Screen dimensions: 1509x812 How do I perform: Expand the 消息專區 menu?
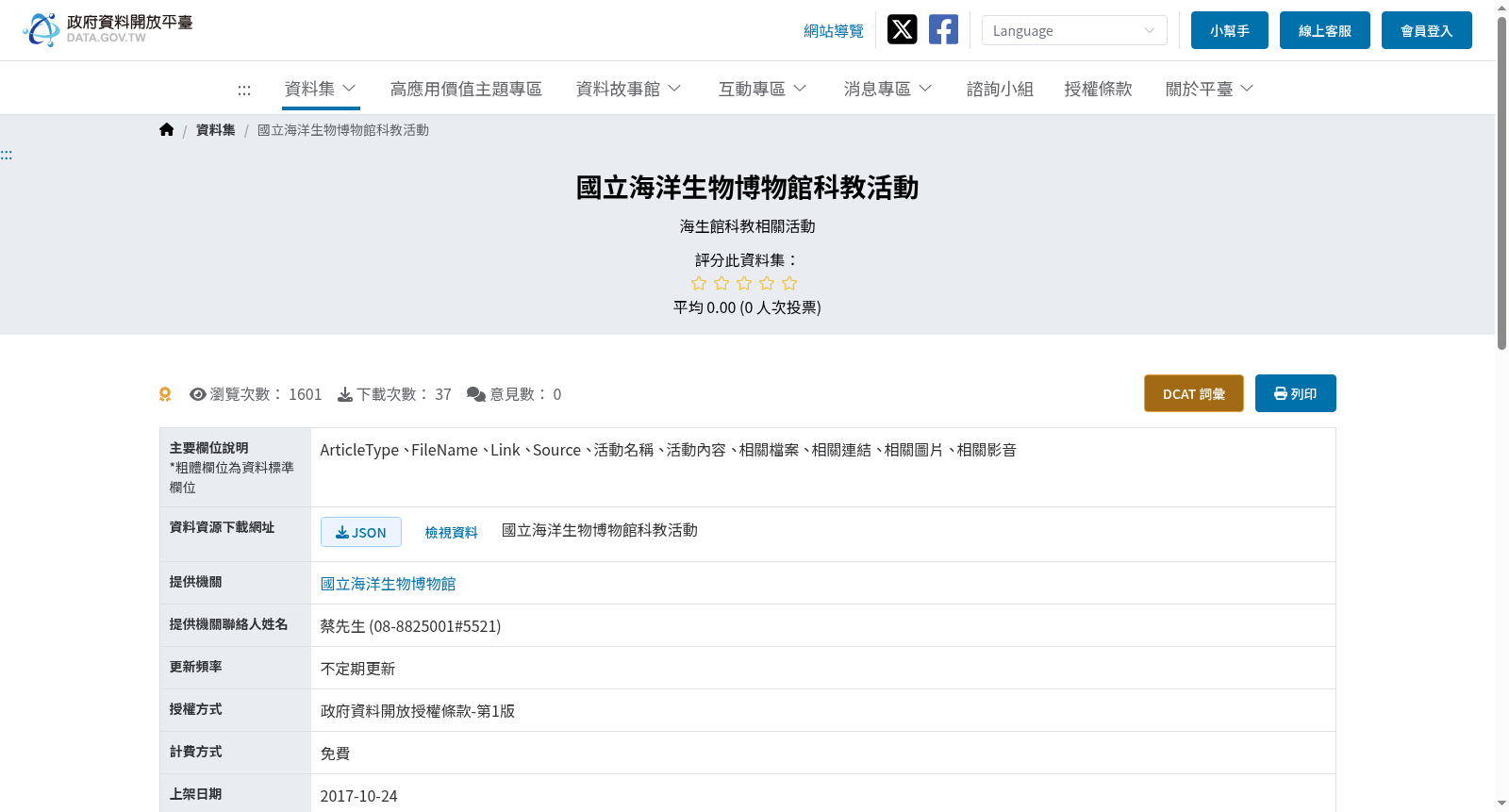[x=887, y=89]
